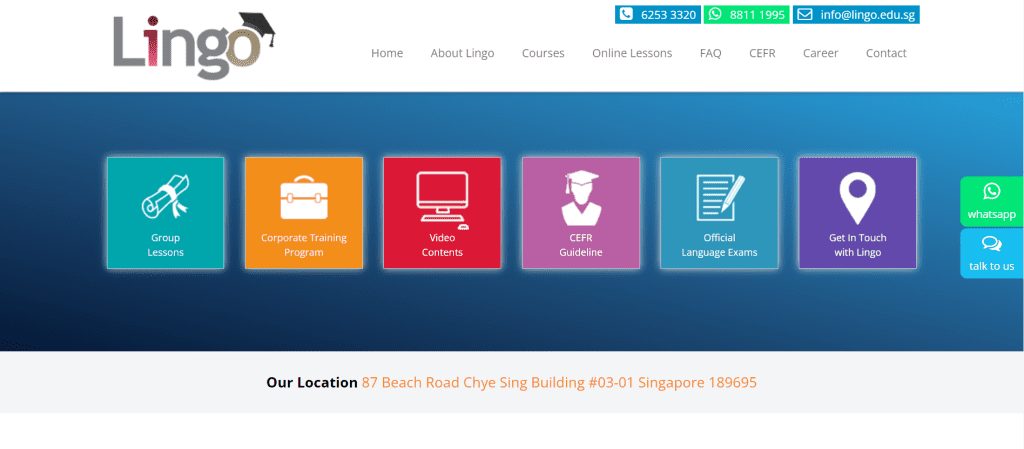Open the Video Contents label
This screenshot has height=449, width=1024.
coord(442,245)
